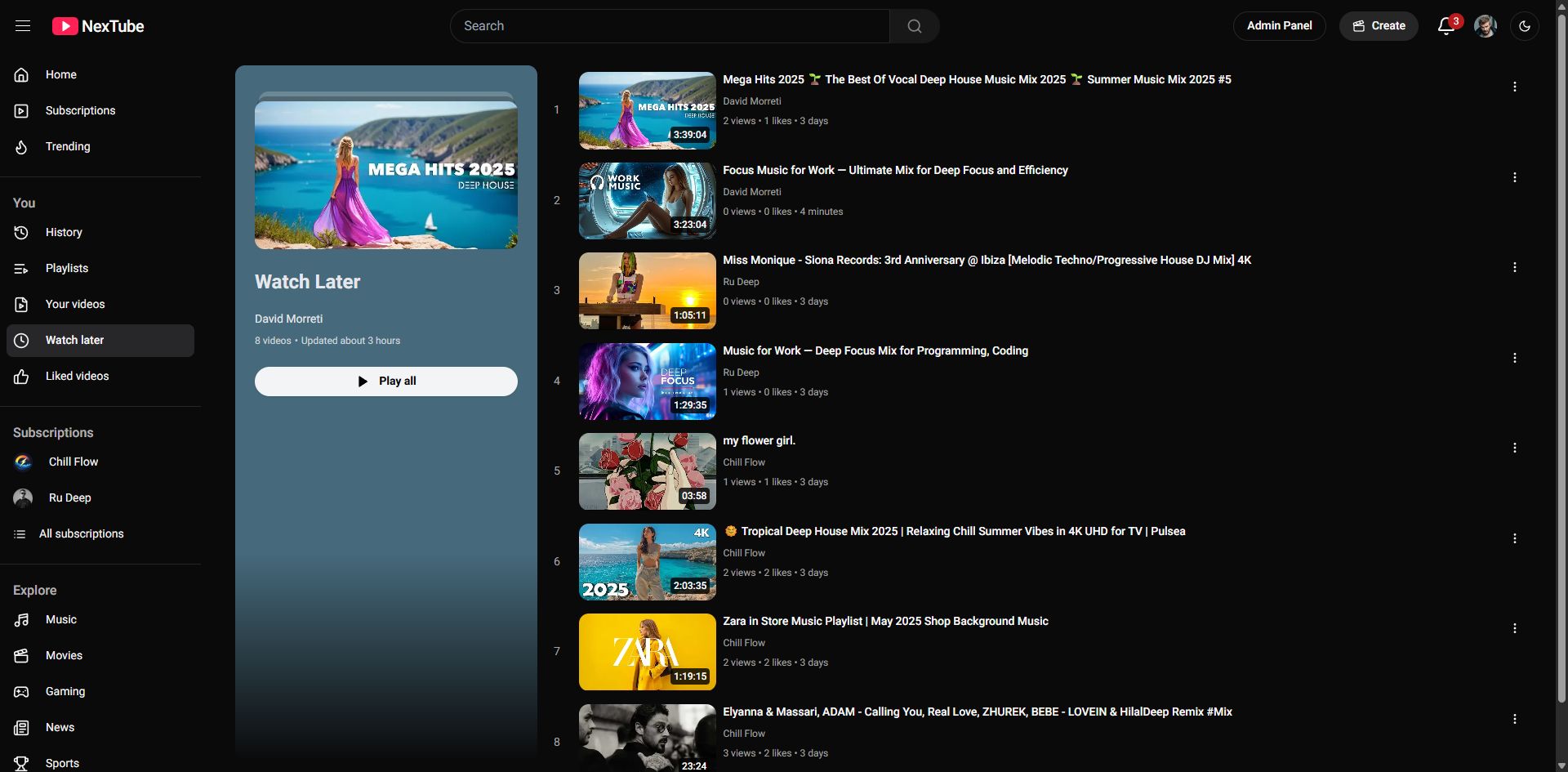Open the hamburger sidebar menu
Viewport: 1568px width, 772px height.
(x=23, y=26)
